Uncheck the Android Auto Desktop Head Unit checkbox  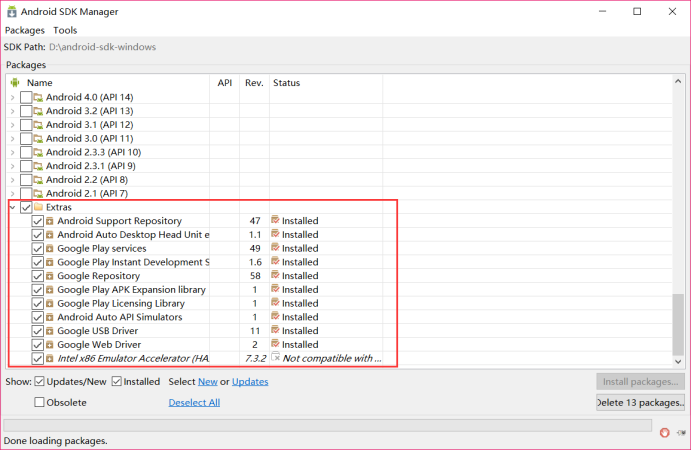click(x=38, y=235)
